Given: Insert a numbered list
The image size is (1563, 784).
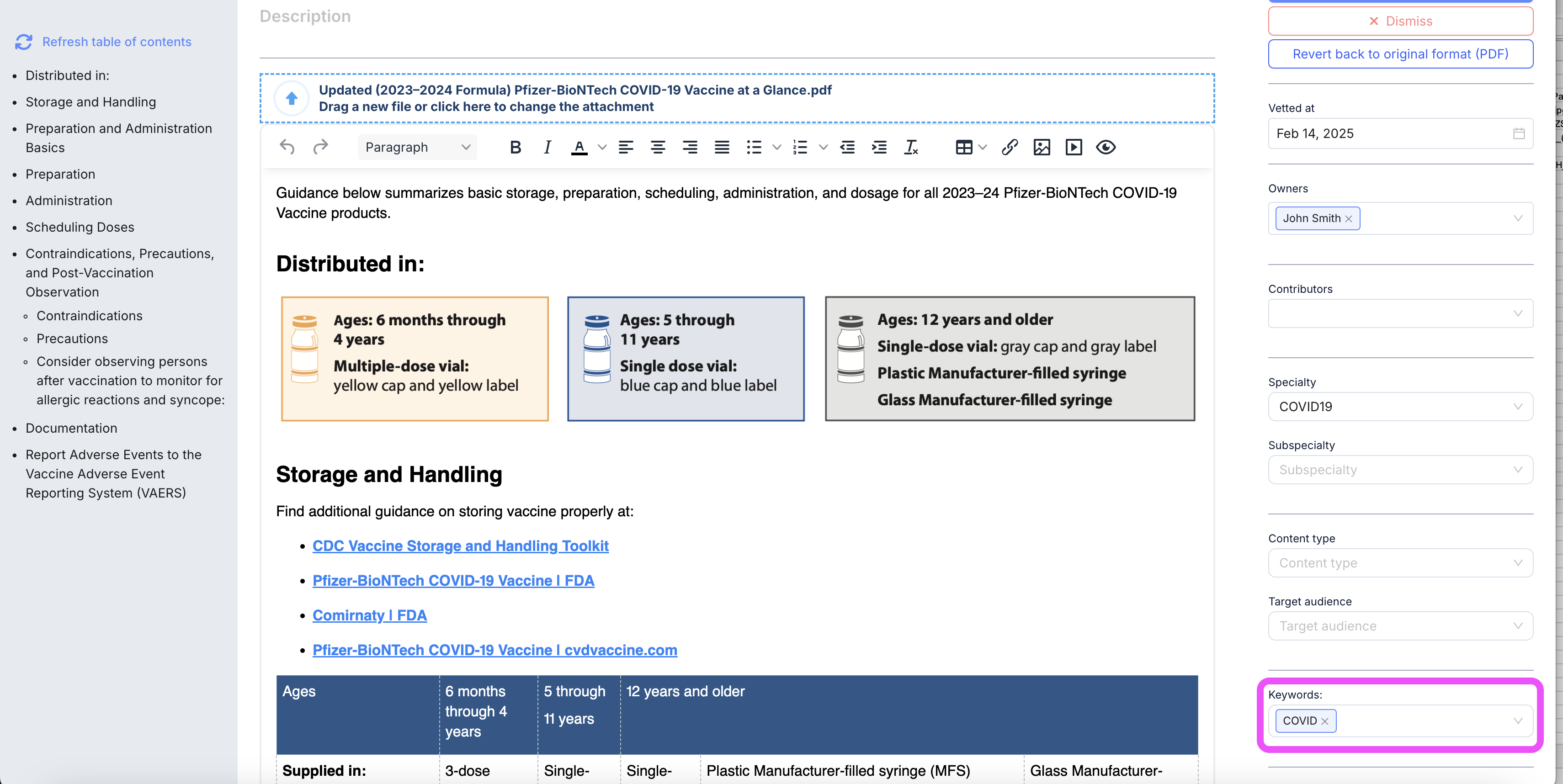Looking at the screenshot, I should pos(800,147).
